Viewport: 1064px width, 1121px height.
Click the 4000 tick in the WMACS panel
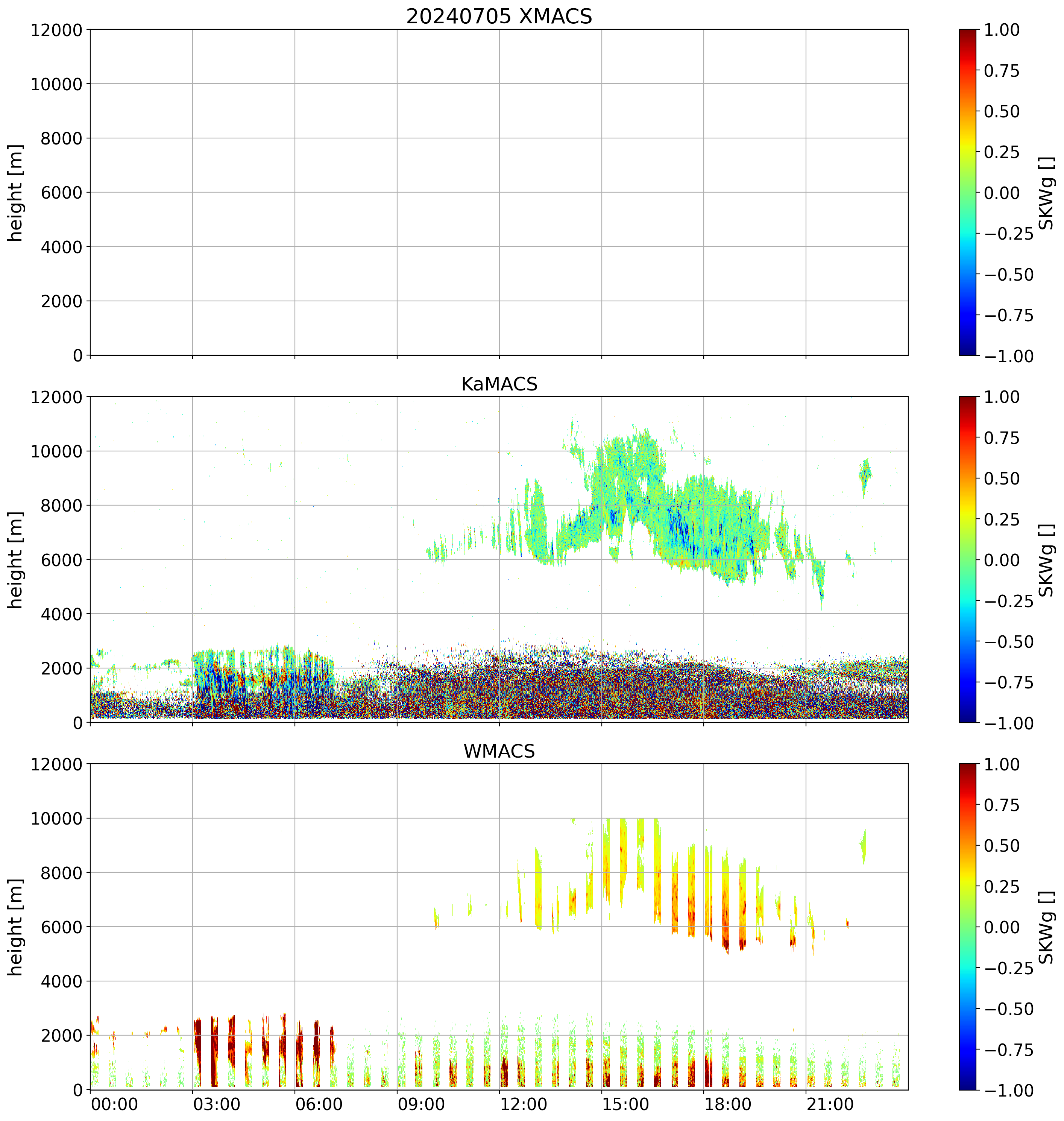61,982
